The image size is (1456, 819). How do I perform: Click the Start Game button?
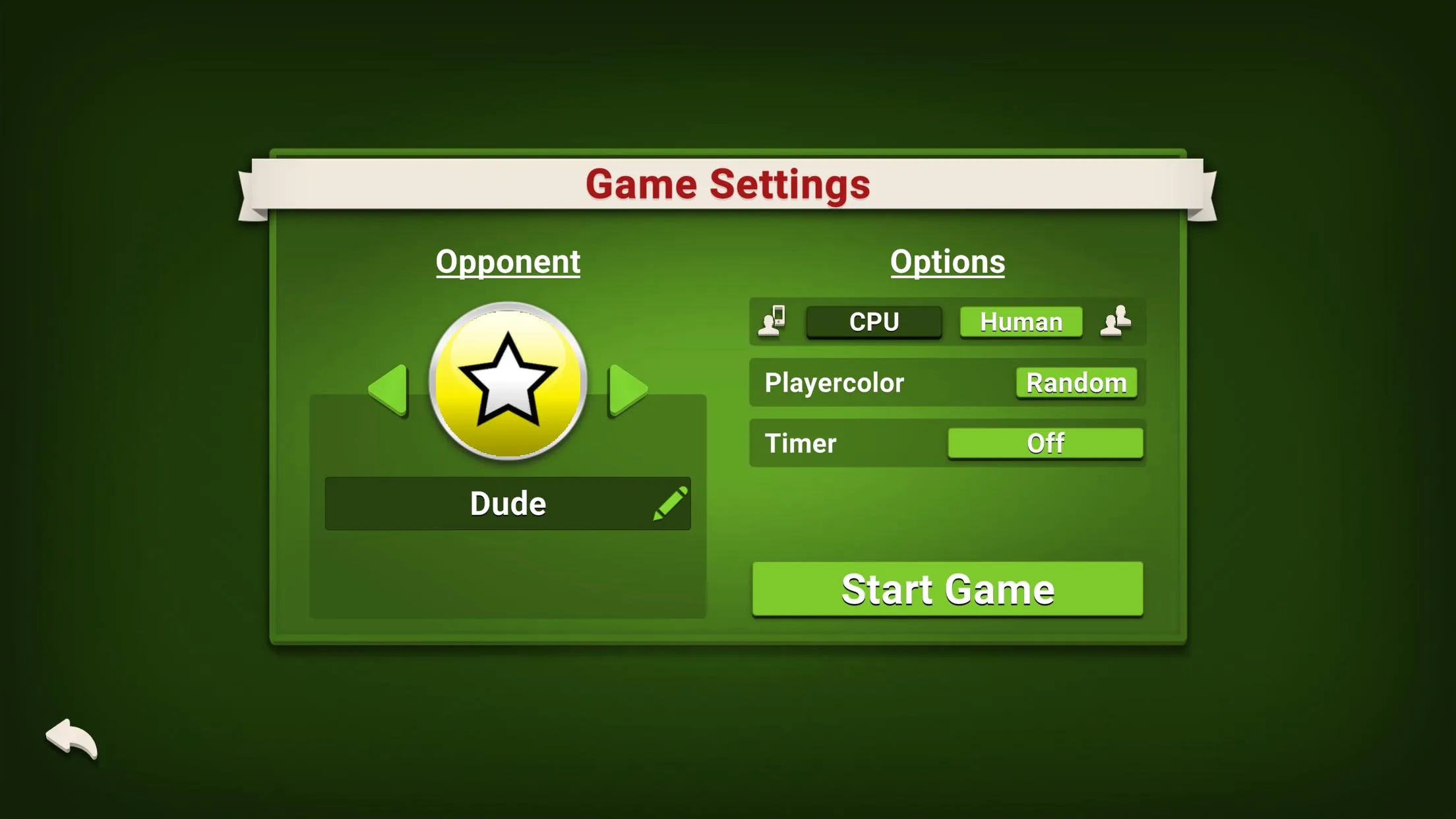point(947,589)
